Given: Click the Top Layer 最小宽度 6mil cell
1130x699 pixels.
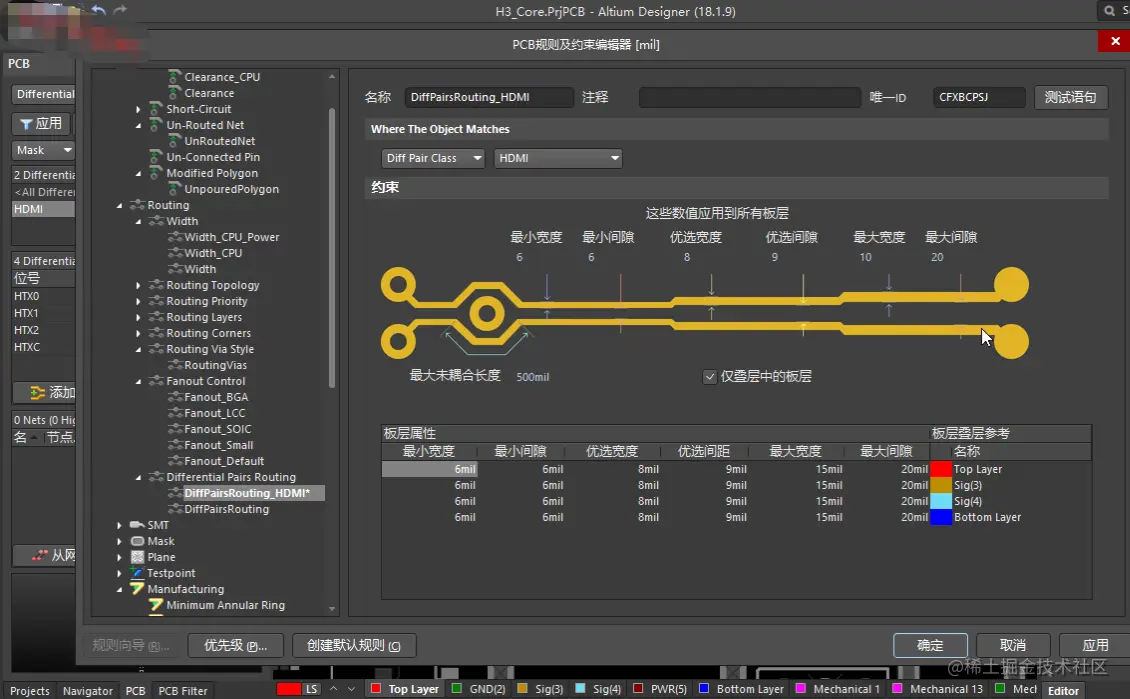Looking at the screenshot, I should (x=429, y=469).
